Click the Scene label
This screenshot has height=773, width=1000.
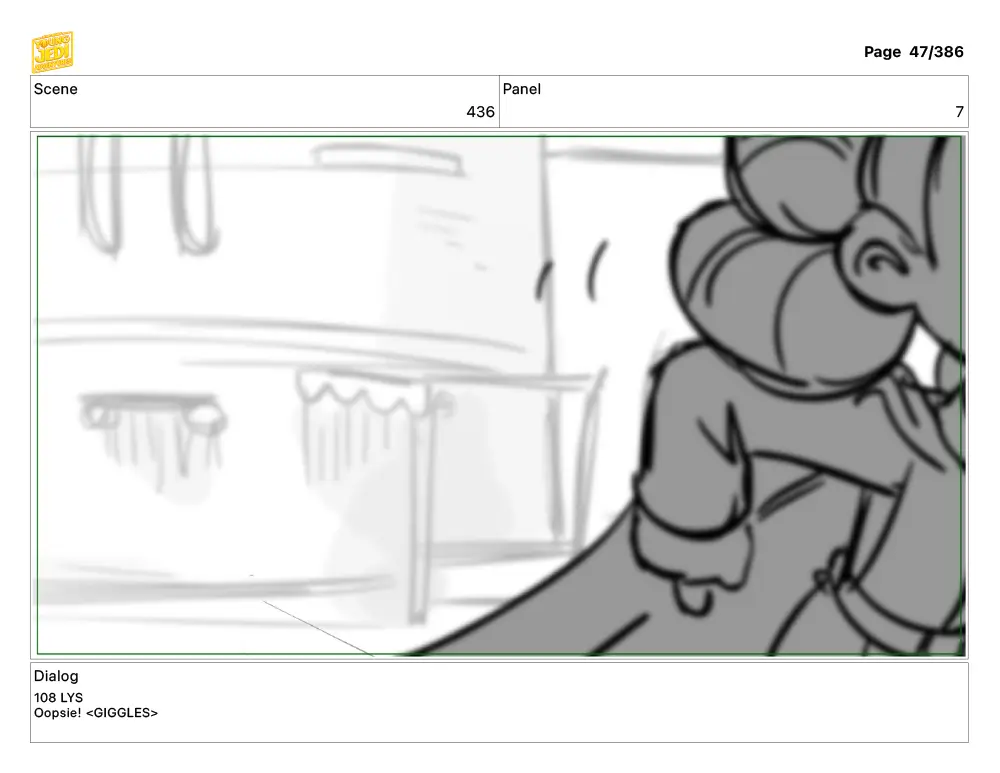click(55, 89)
